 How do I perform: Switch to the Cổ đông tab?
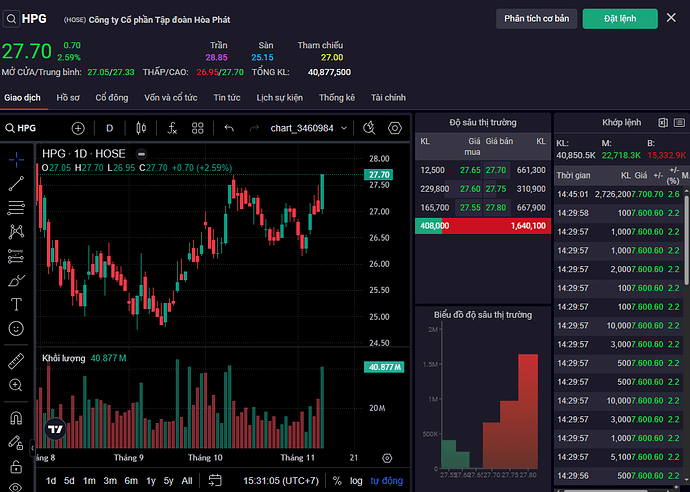coord(112,97)
